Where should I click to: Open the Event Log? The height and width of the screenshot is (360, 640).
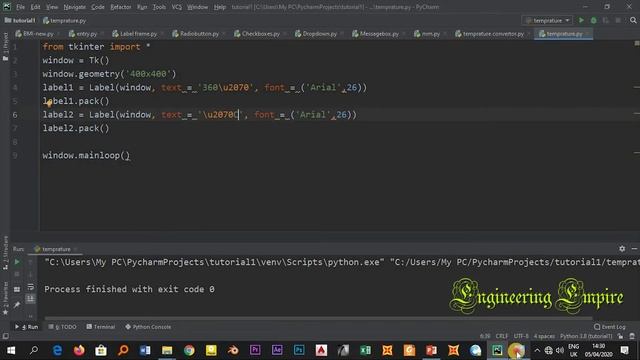[x=610, y=327]
